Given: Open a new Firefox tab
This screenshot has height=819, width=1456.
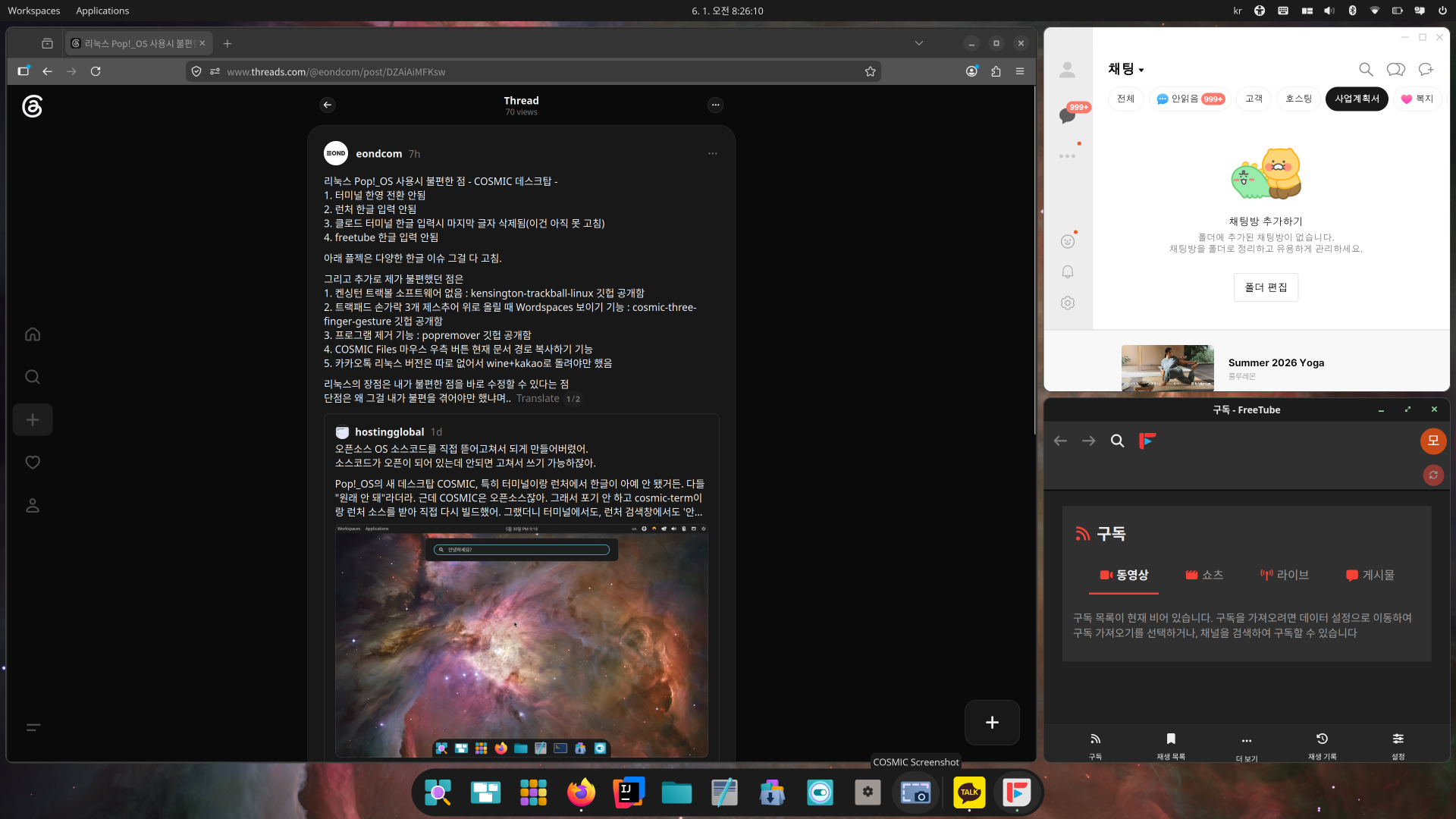Looking at the screenshot, I should tap(227, 43).
